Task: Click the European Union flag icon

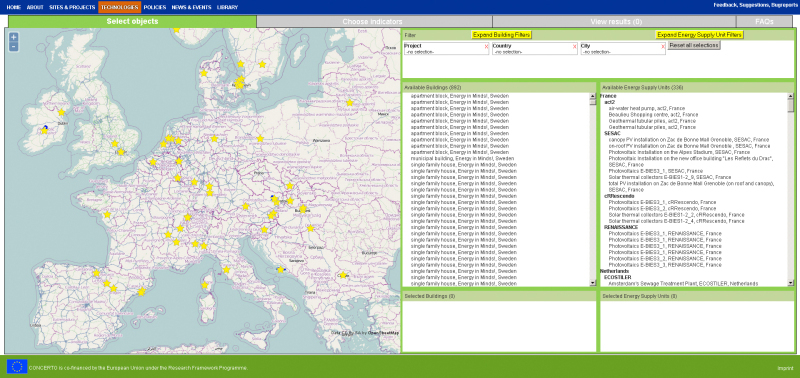Action: [x=17, y=366]
